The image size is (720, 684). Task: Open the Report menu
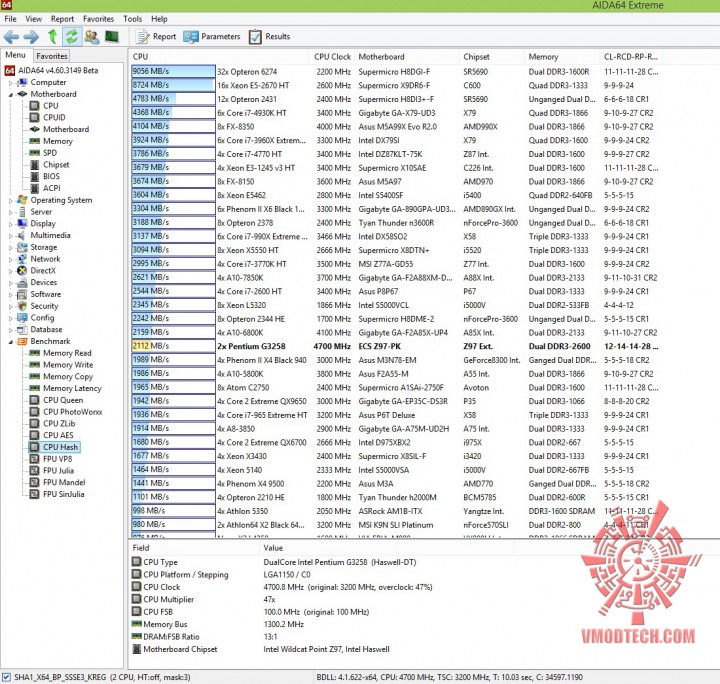tap(62, 19)
